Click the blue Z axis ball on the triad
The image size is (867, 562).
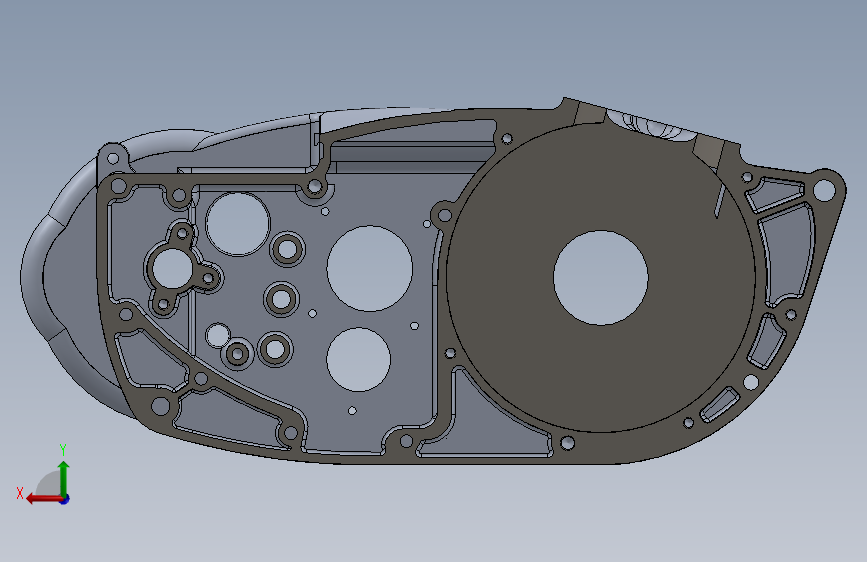[65, 499]
